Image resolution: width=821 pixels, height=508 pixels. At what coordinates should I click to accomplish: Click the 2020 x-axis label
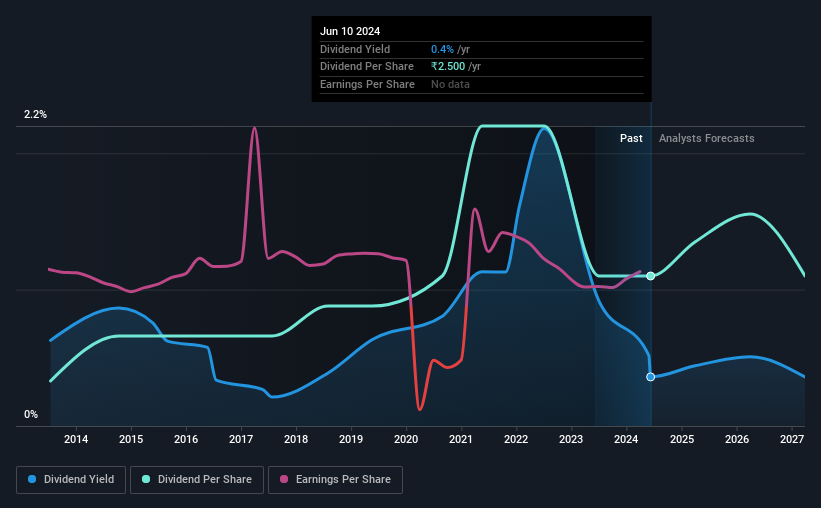[406, 439]
